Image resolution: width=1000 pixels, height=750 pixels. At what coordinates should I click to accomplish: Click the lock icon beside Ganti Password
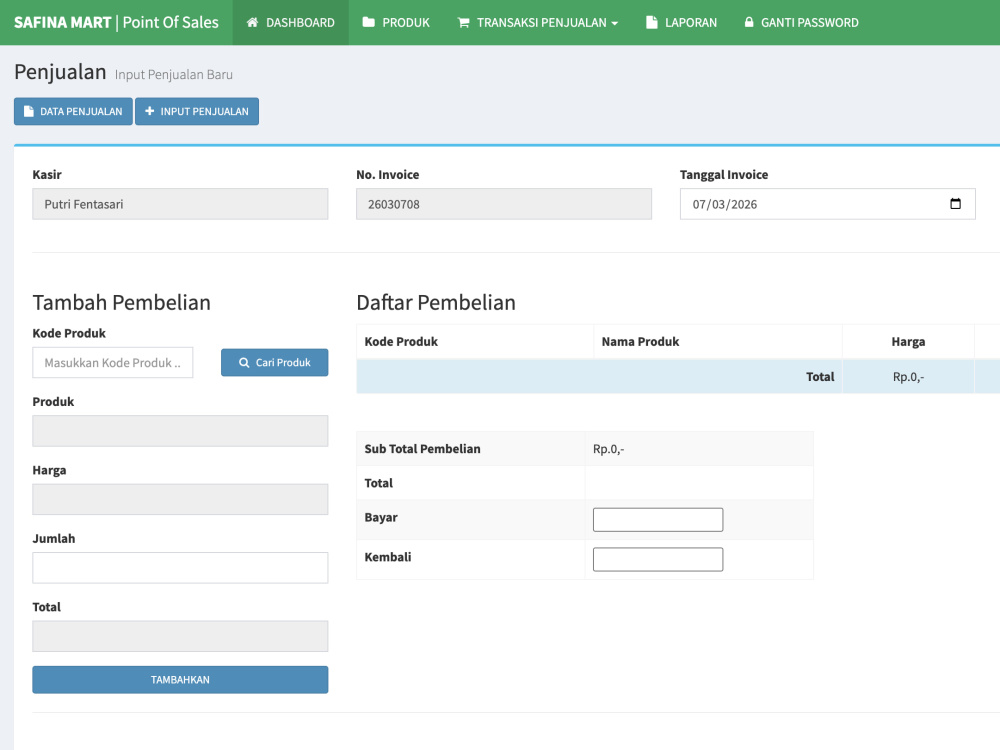click(749, 22)
